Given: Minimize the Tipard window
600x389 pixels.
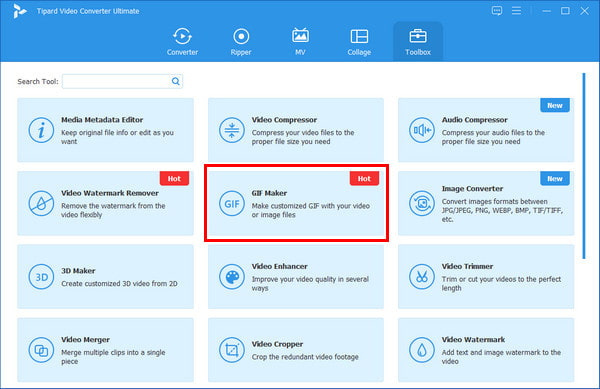Looking at the screenshot, I should pos(546,11).
